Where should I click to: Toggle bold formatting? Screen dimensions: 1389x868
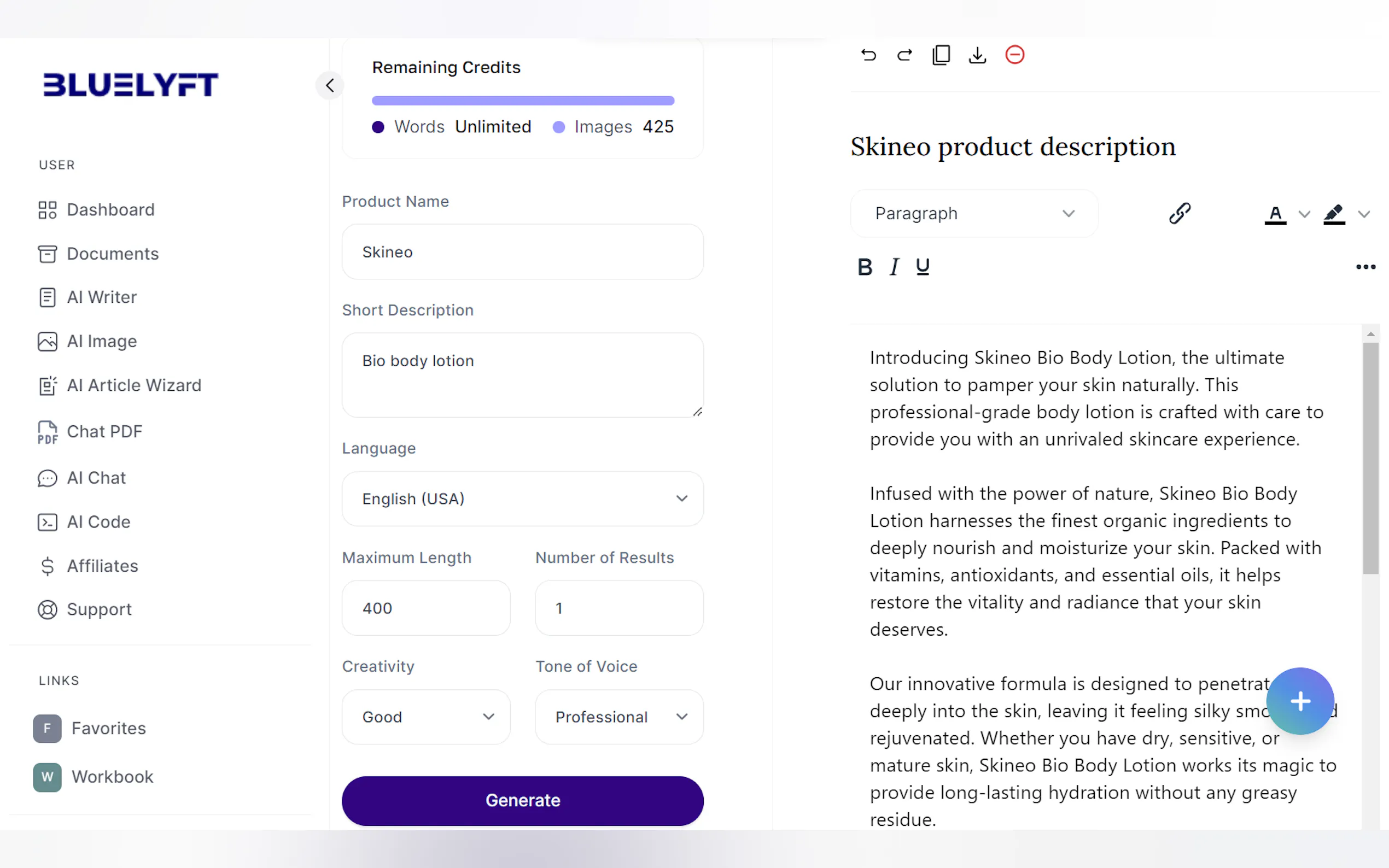pos(865,267)
